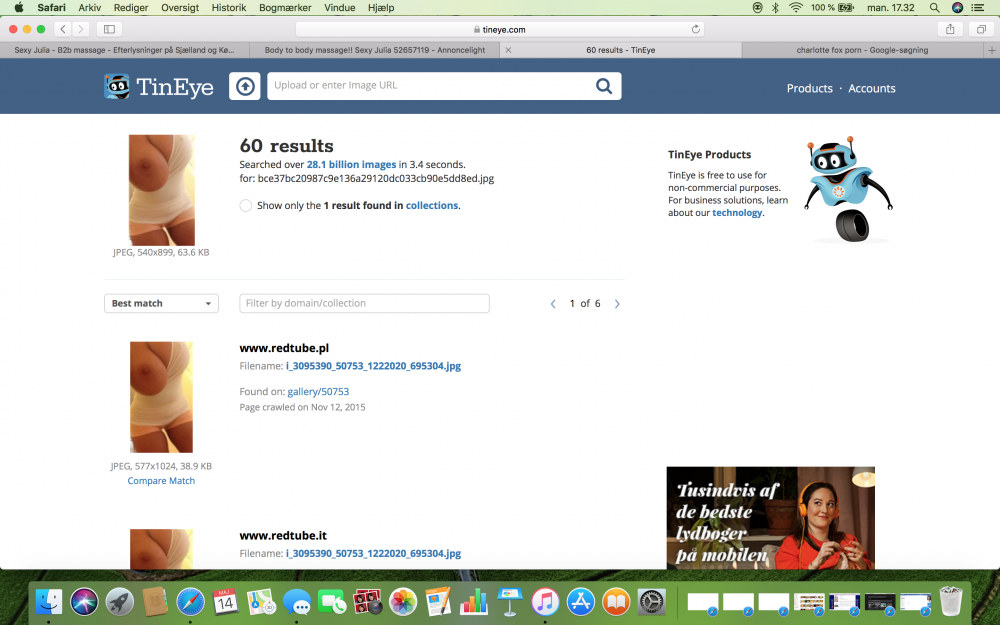This screenshot has width=1000, height=625.
Task: Open the Bogmærker menu
Action: pos(285,8)
